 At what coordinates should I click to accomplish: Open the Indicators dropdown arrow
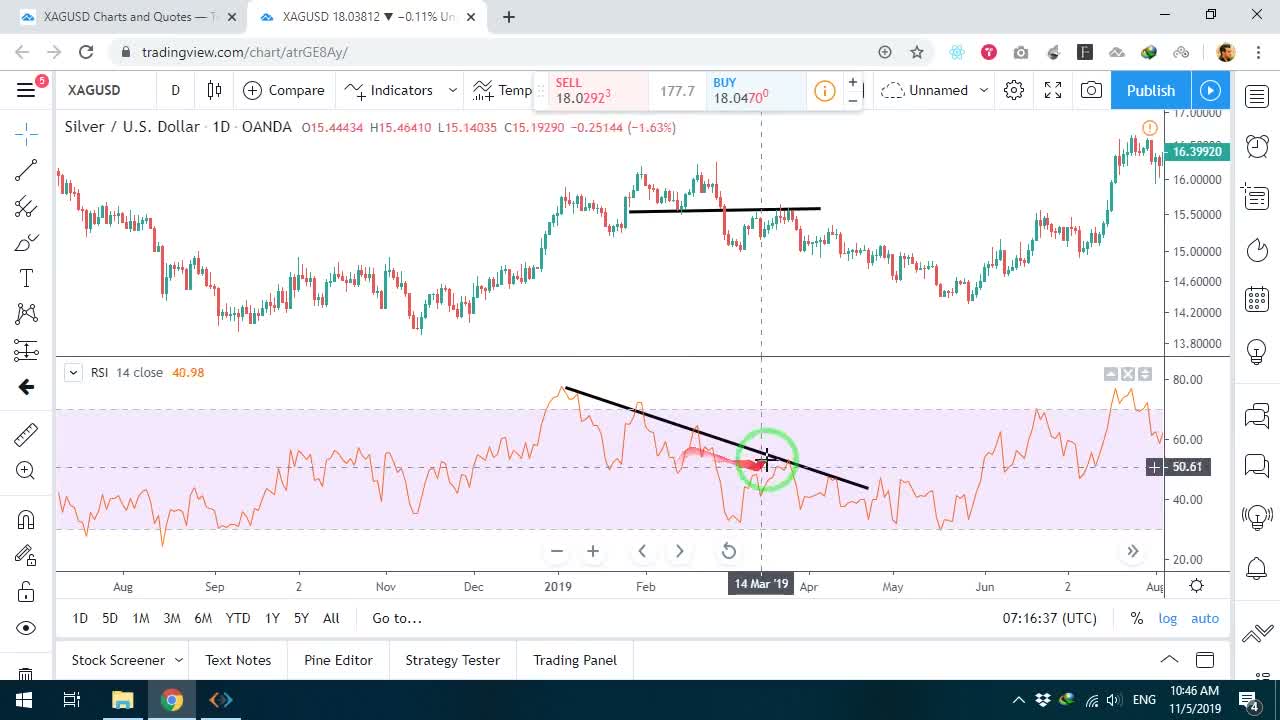(452, 90)
